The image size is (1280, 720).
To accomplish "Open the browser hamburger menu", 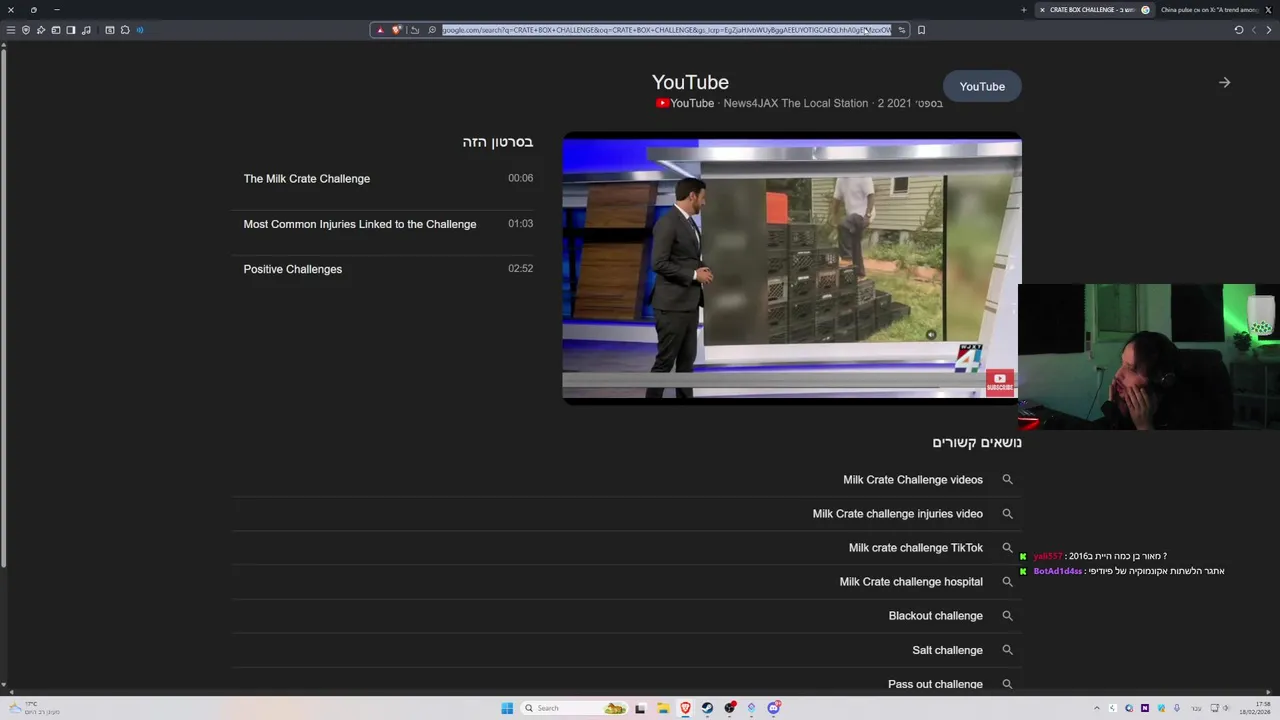I will pos(11,30).
